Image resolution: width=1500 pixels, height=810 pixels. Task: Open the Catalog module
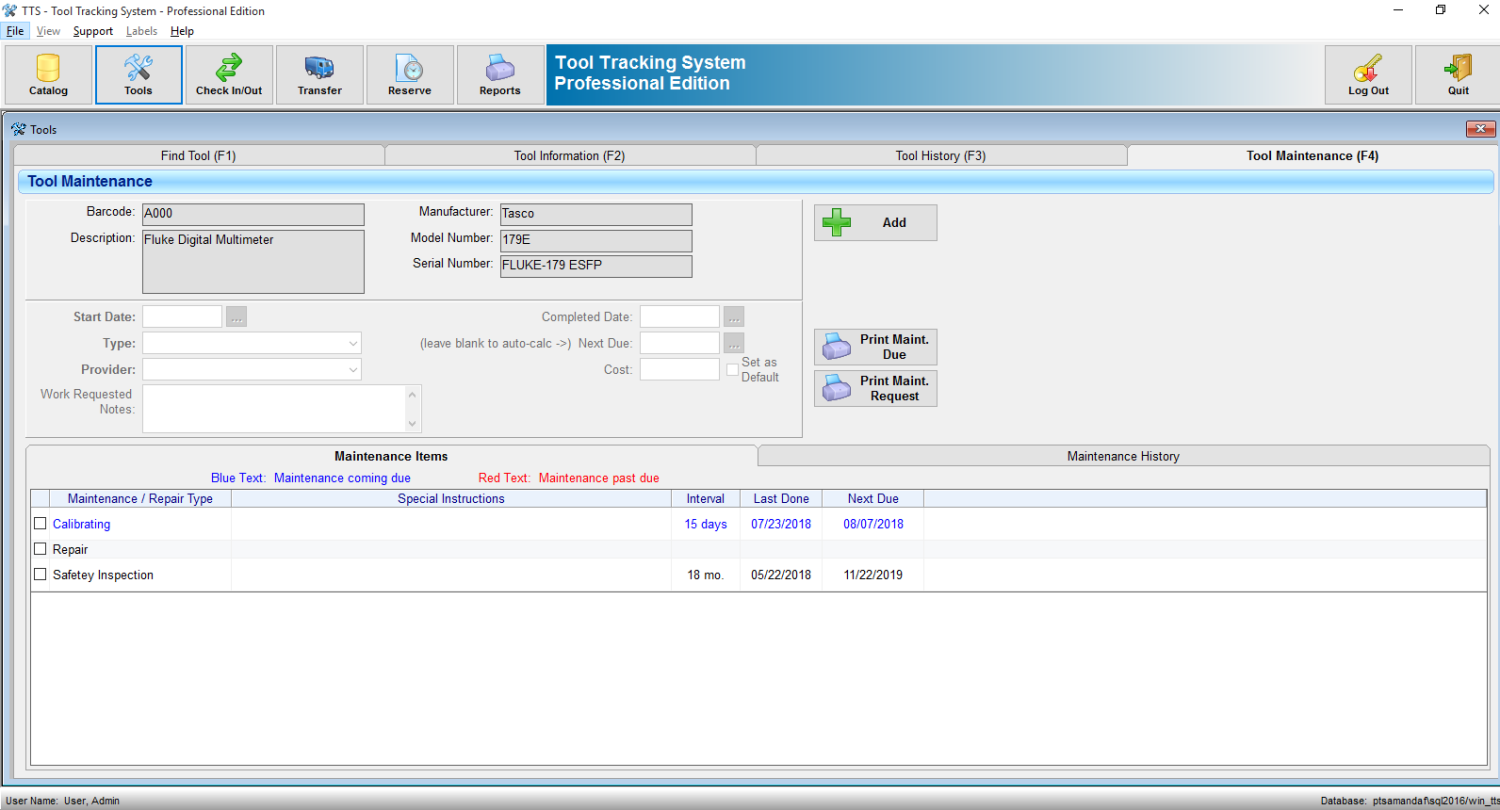(47, 74)
